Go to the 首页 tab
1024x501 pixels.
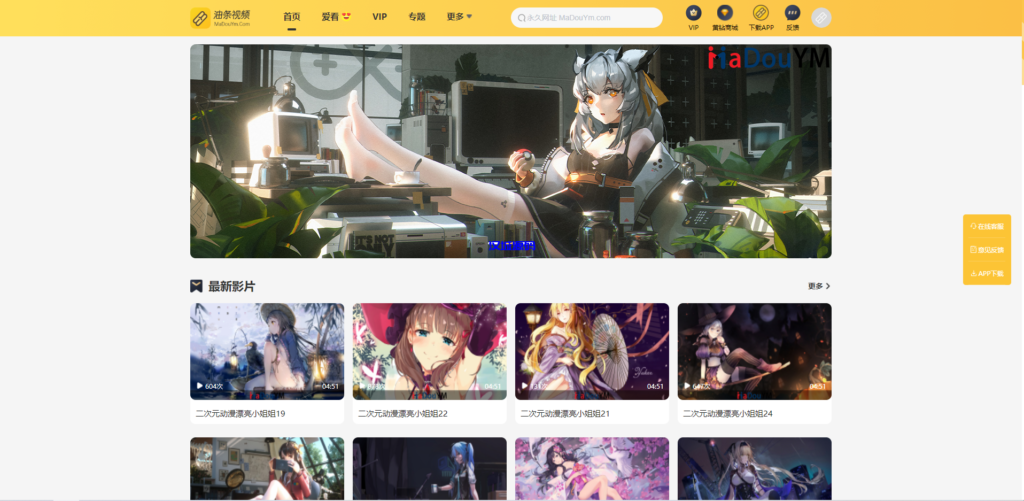[292, 17]
